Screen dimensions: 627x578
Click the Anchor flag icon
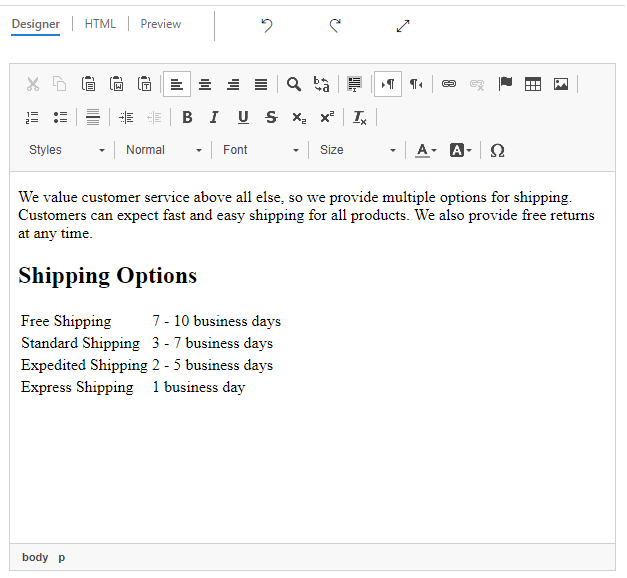[505, 84]
